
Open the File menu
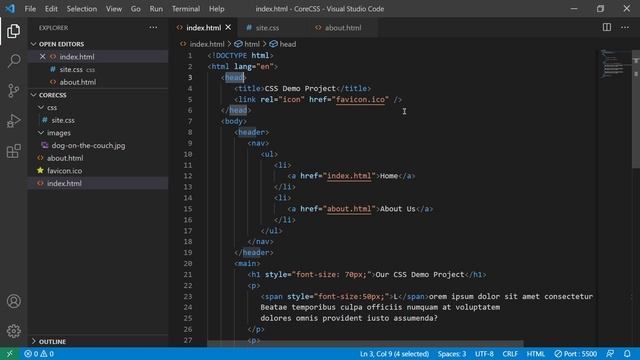click(x=30, y=9)
